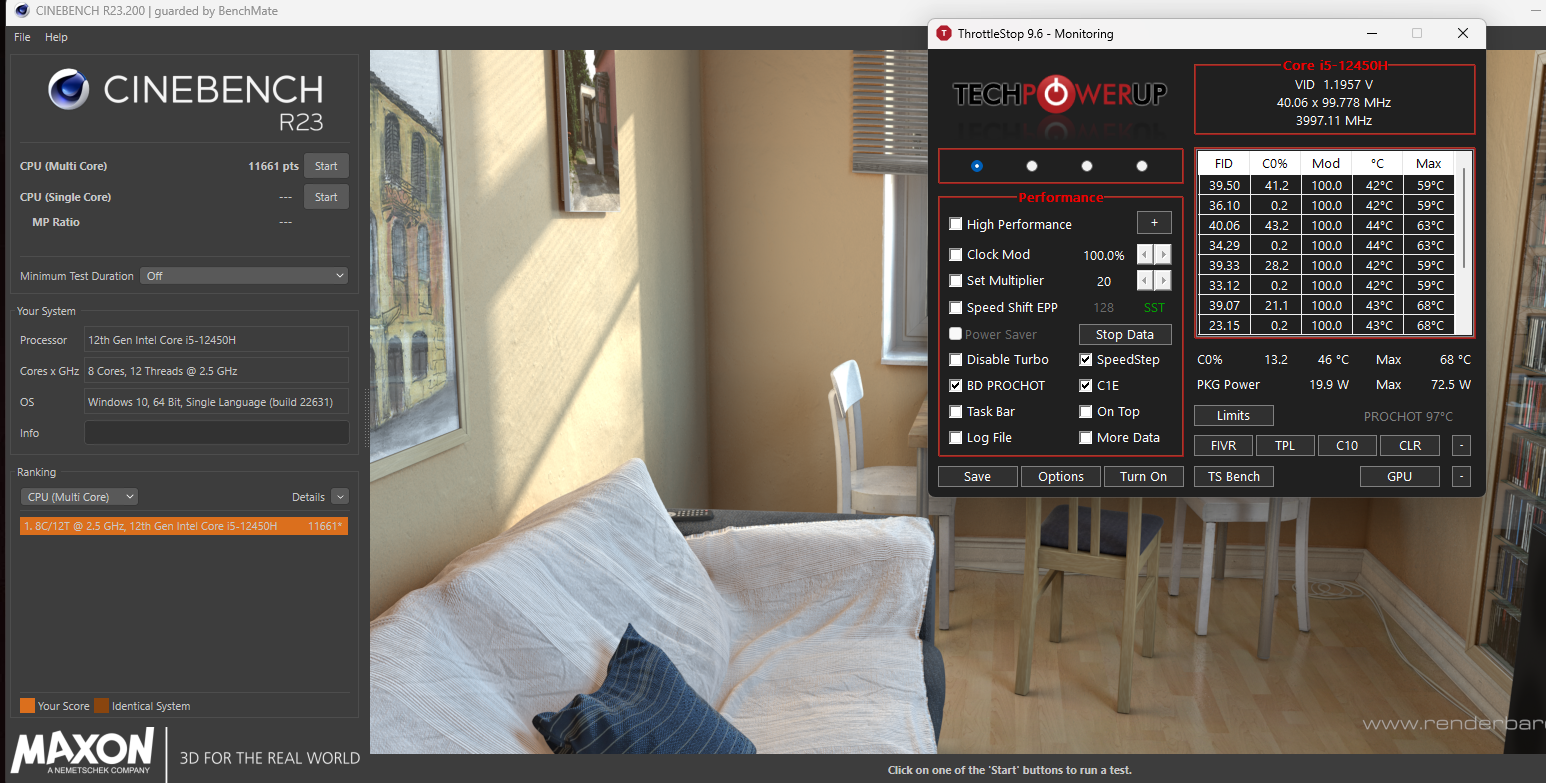Uncheck the BD PROCHOT checkbox
Image resolution: width=1546 pixels, height=783 pixels.
(x=956, y=385)
